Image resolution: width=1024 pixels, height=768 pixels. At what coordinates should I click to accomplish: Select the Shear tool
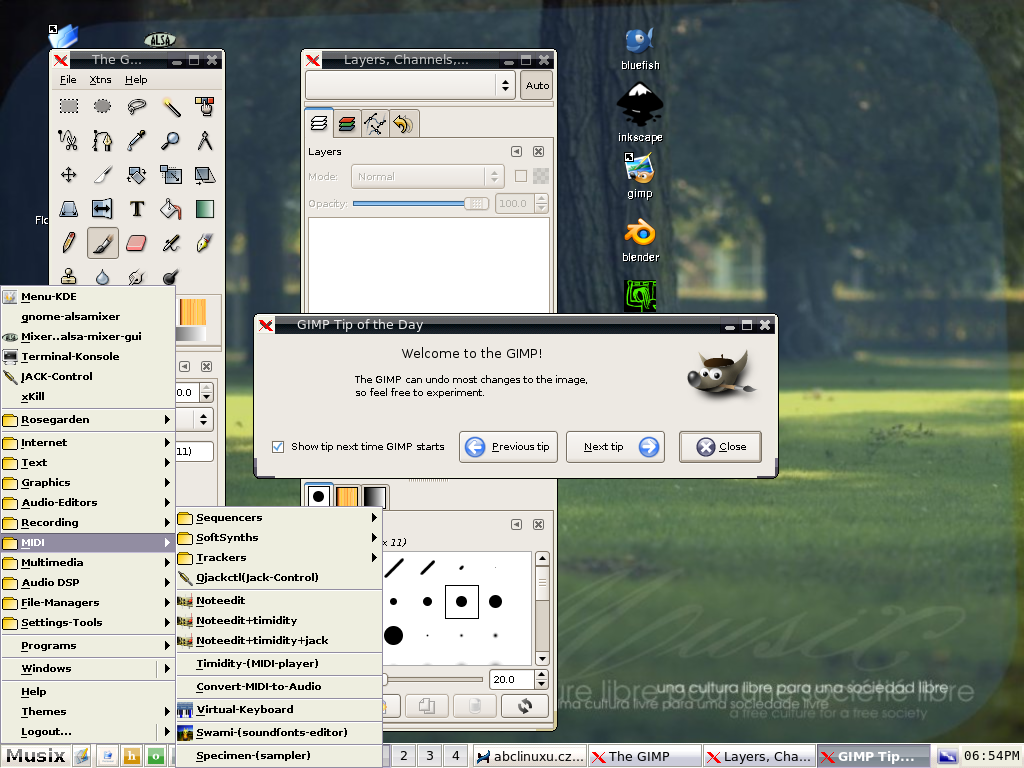[x=205, y=174]
